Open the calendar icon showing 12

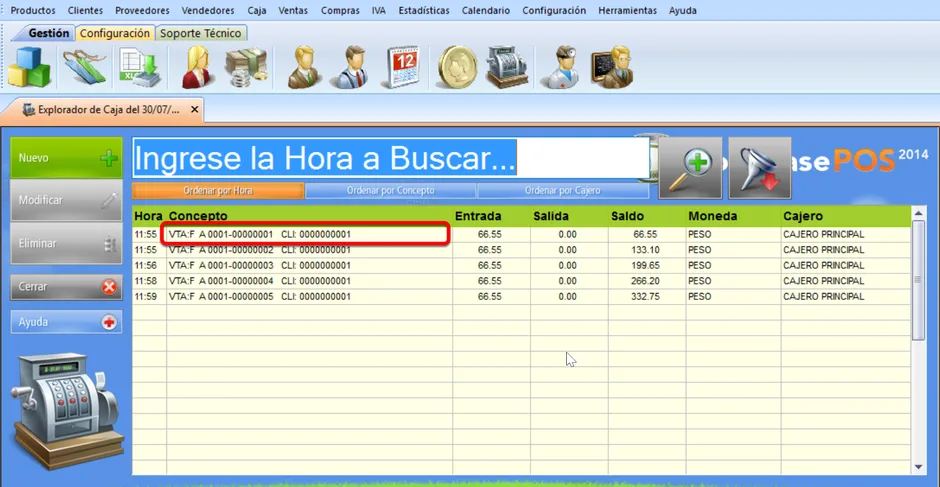(402, 67)
